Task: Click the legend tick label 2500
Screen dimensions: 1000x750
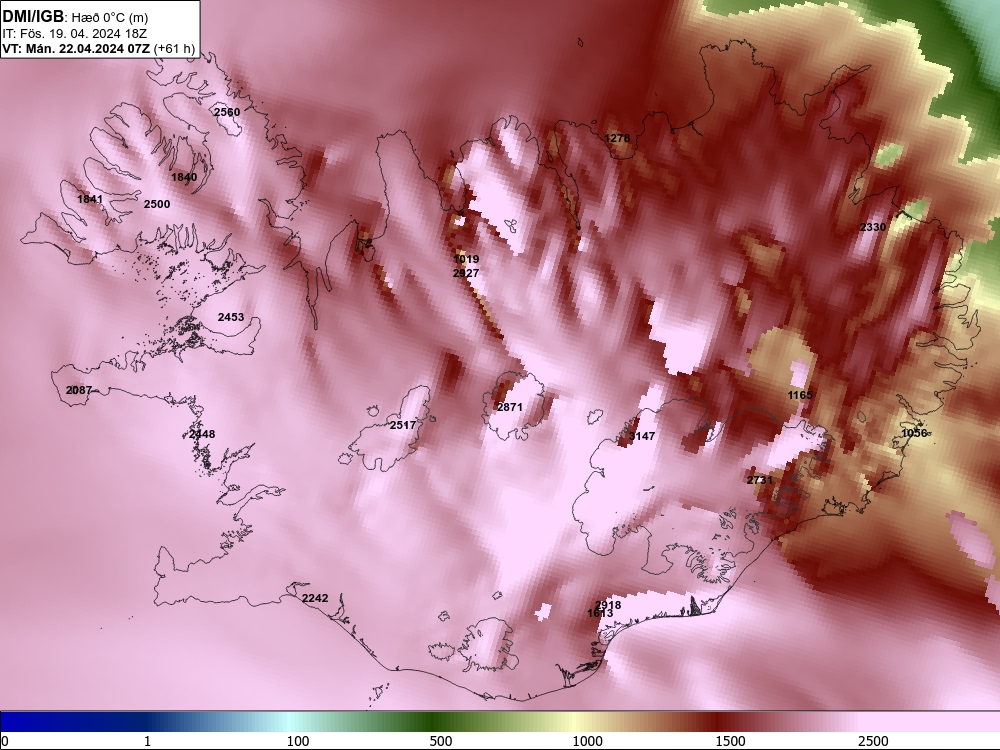Action: pos(873,741)
